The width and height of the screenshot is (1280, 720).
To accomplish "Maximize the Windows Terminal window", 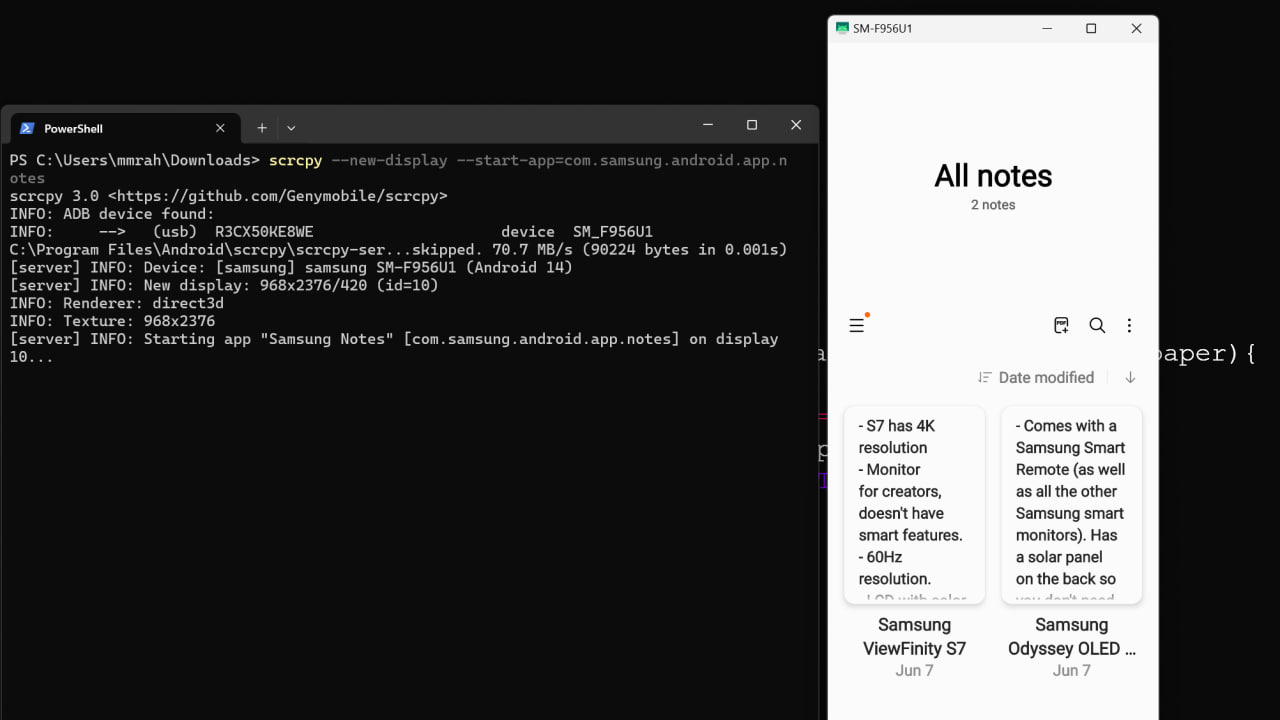I will [x=752, y=125].
